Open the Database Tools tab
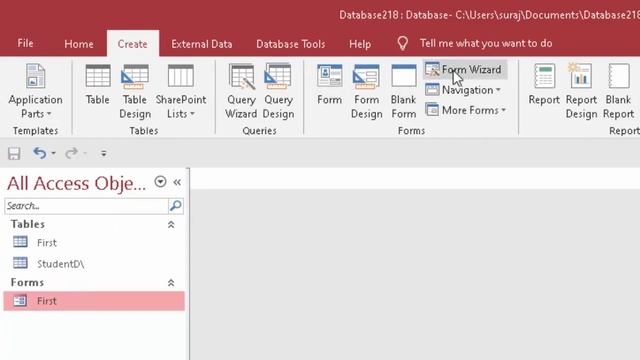Image resolution: width=640 pixels, height=360 pixels. [x=291, y=44]
